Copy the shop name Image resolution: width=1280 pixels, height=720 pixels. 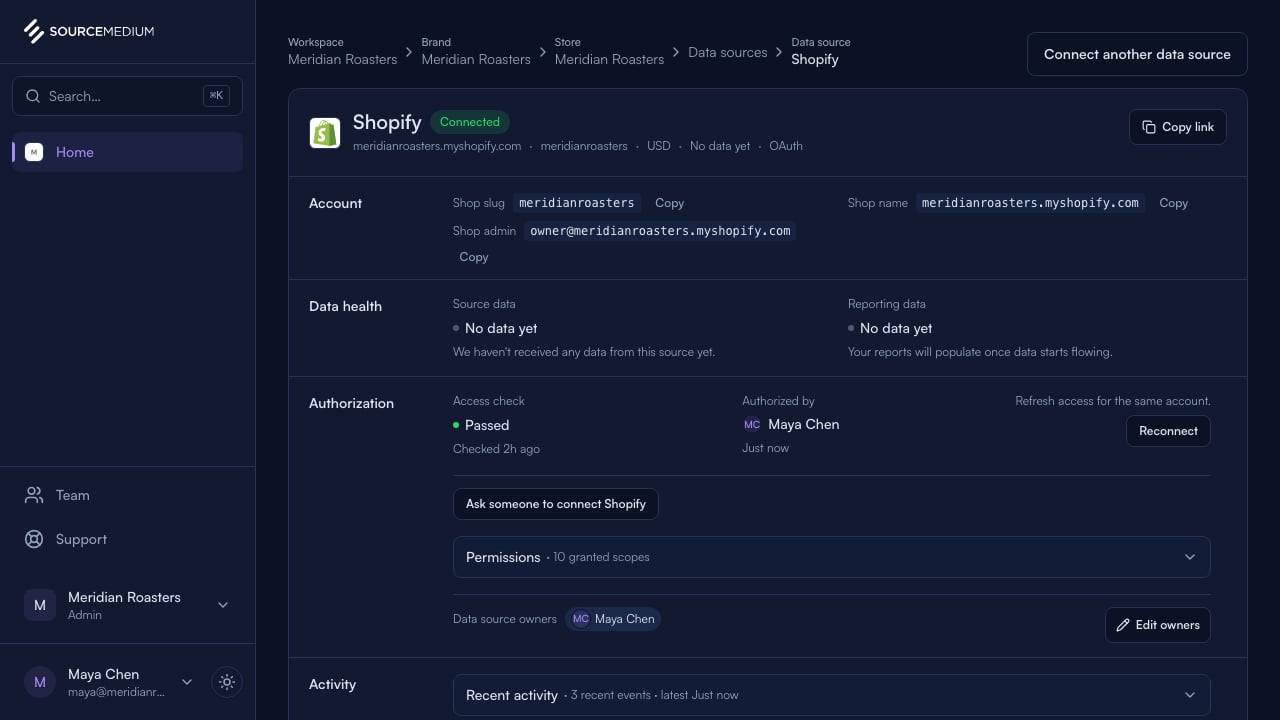[1174, 203]
